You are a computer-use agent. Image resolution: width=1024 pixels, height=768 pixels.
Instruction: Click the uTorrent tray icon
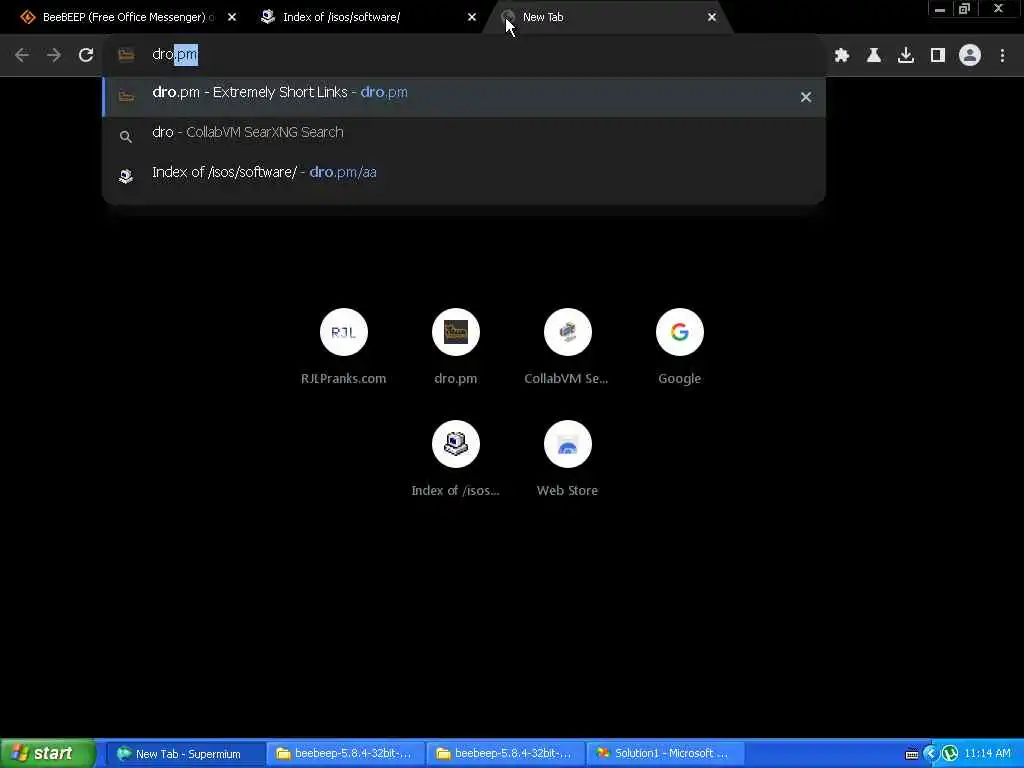[950, 754]
